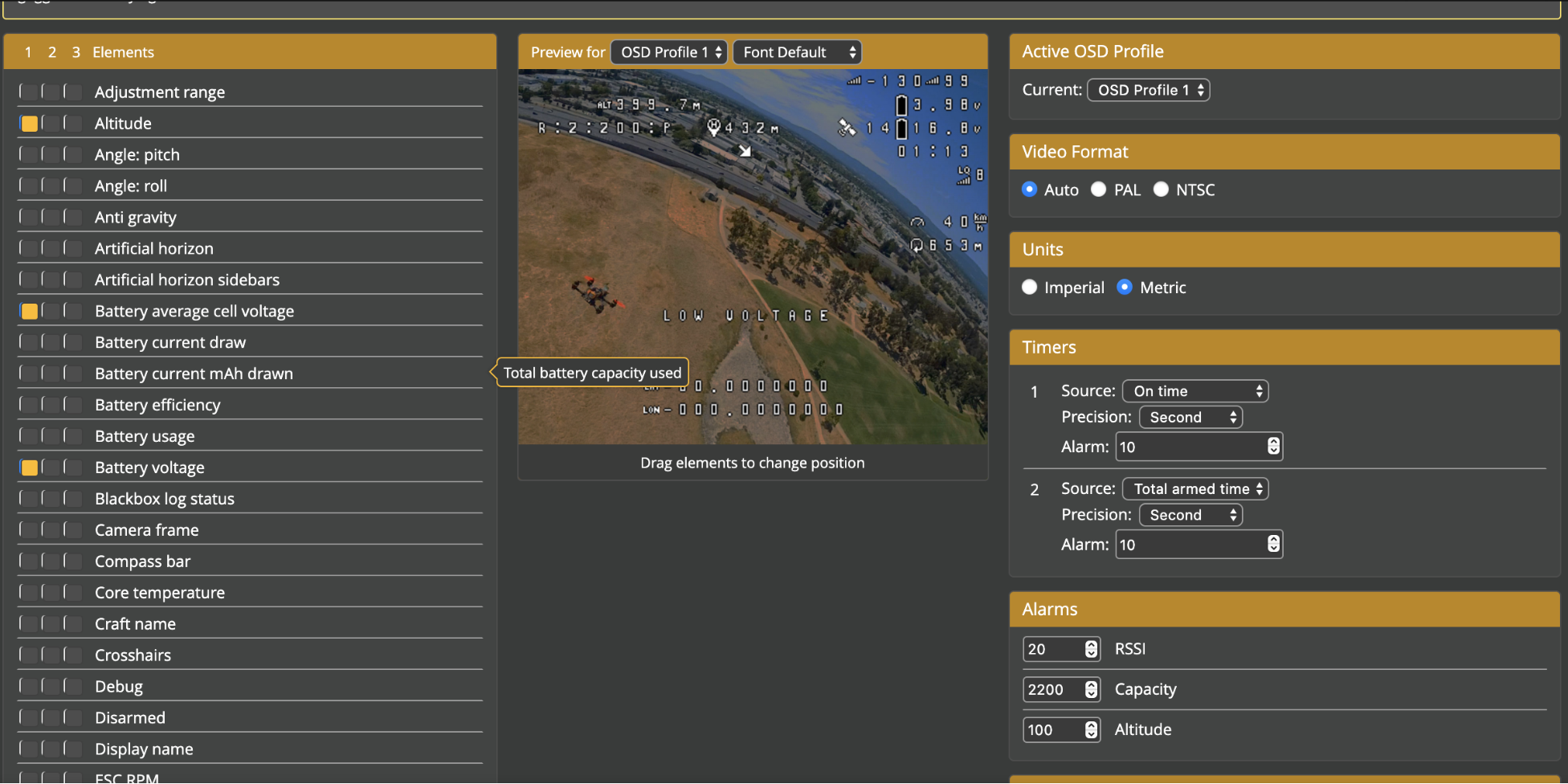Enable Artificial horizon profile 1 checkbox
The width and height of the screenshot is (1568, 784).
click(29, 249)
